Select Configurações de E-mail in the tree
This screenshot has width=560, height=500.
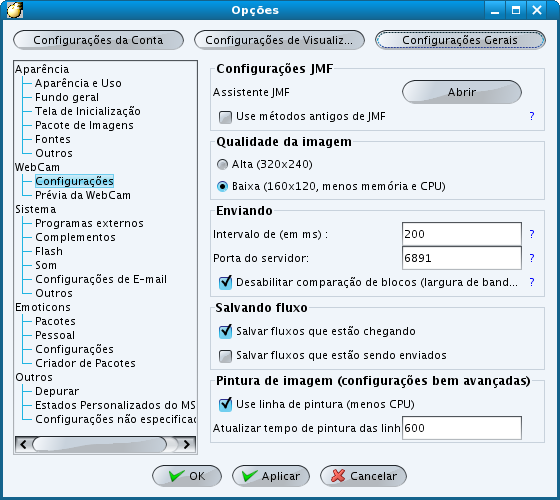click(101, 279)
